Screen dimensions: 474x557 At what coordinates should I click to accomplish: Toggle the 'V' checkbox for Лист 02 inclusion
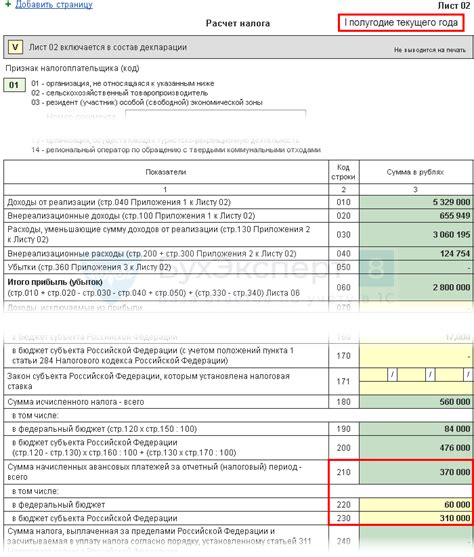[15, 47]
